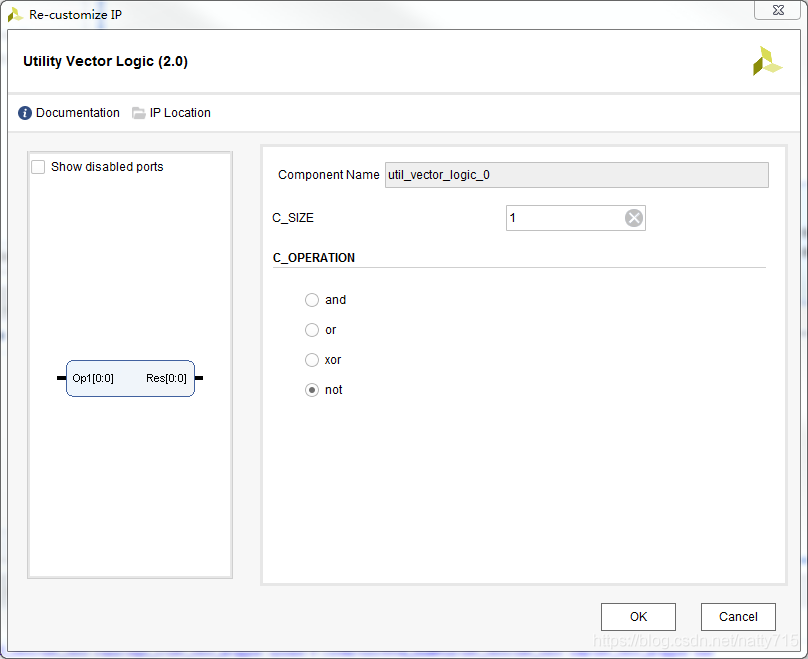Select the 'xor' operation
This screenshot has height=659, width=808.
312,360
